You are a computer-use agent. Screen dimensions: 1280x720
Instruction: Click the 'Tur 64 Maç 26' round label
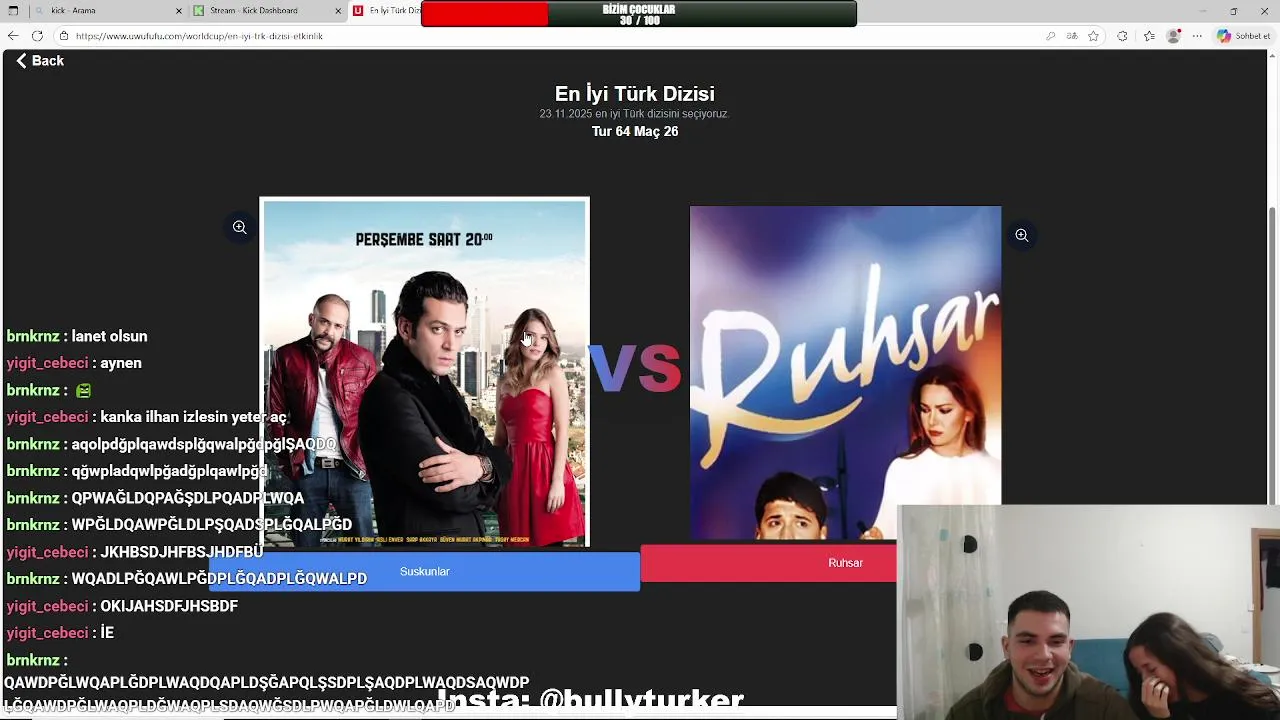tap(635, 131)
